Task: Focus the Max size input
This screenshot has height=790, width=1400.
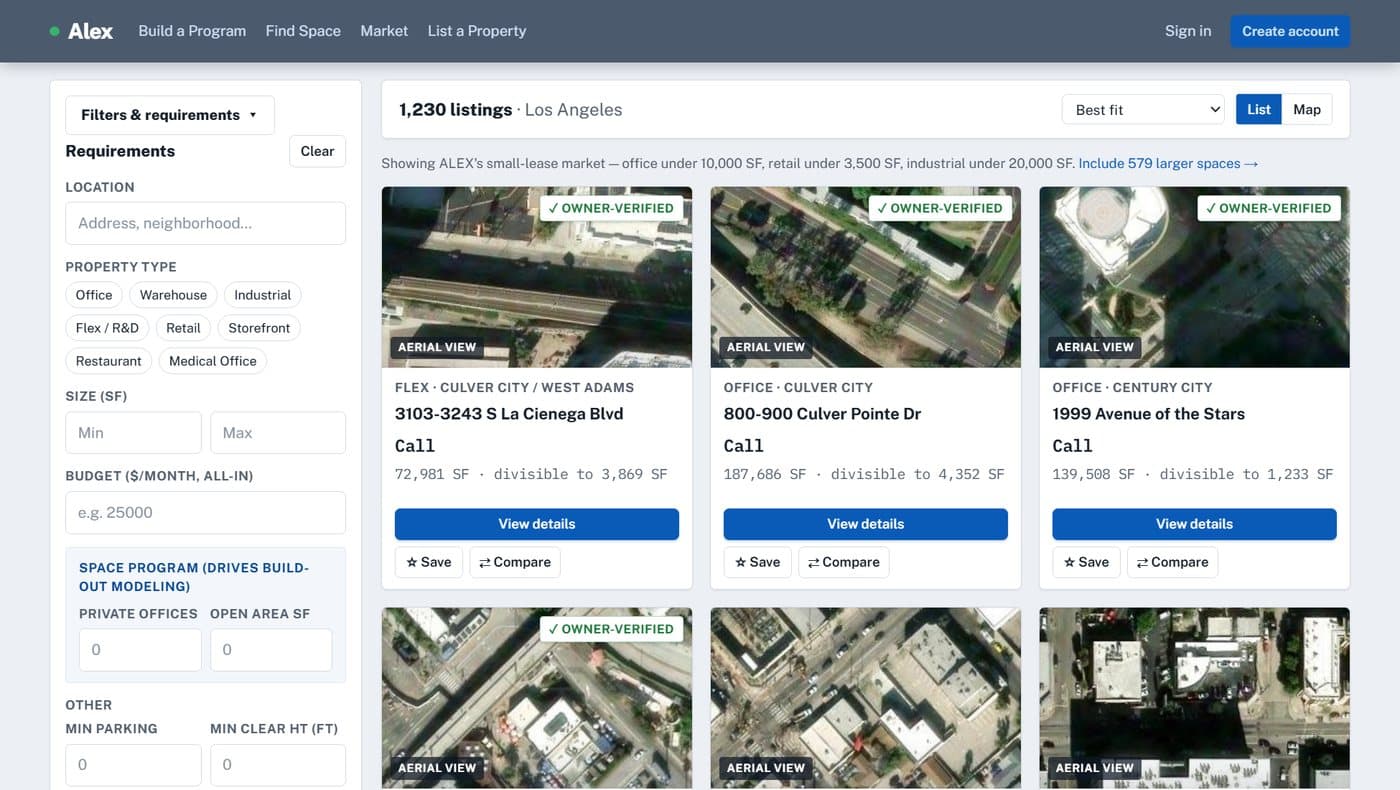Action: click(278, 433)
